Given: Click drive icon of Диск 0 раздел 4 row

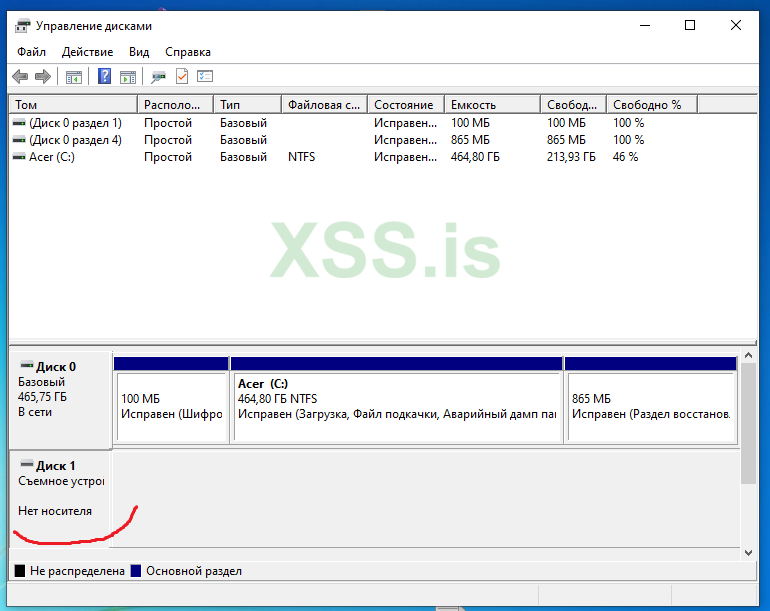Looking at the screenshot, I should pyautogui.click(x=19, y=139).
